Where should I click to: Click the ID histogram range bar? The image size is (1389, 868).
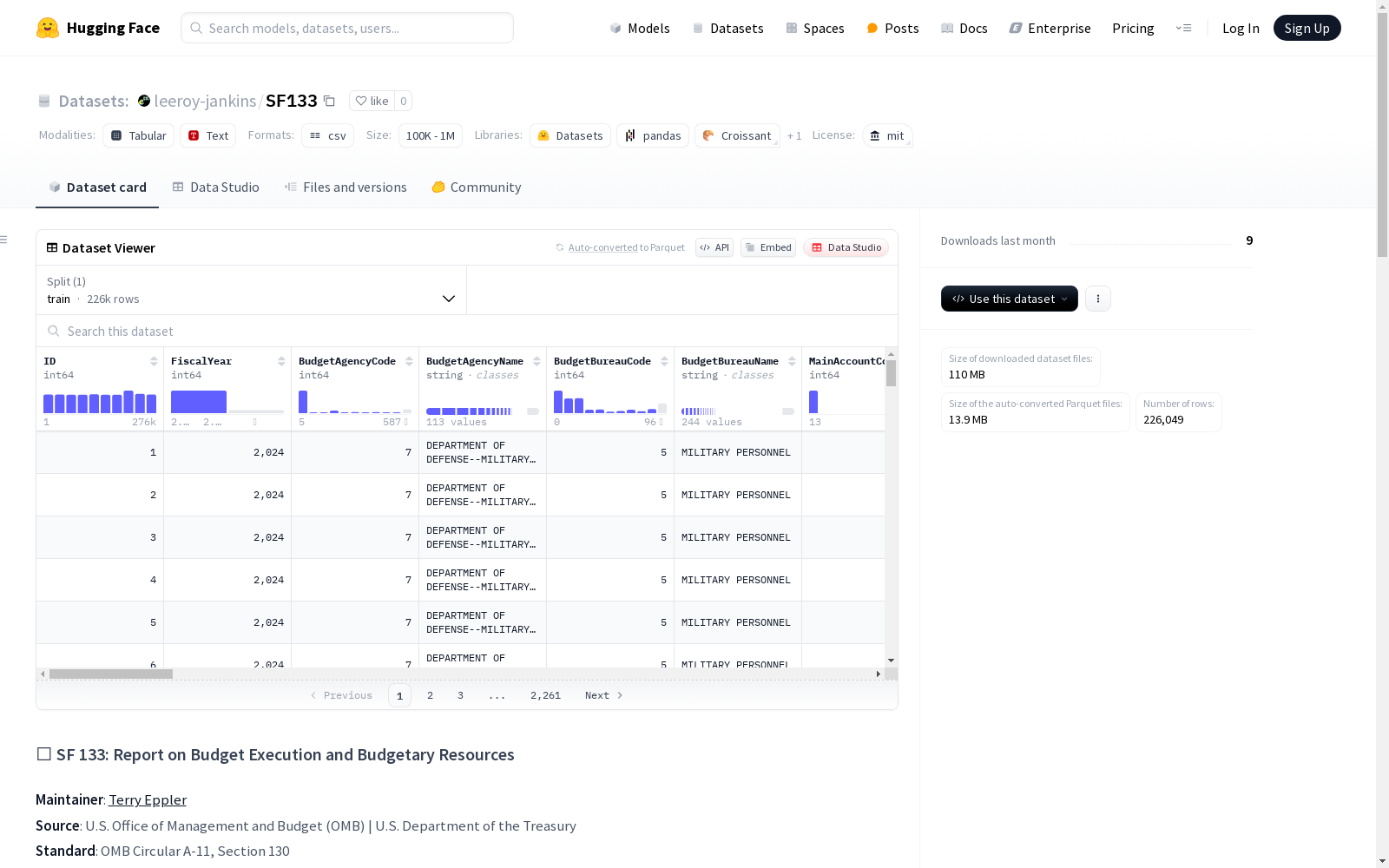(100, 402)
